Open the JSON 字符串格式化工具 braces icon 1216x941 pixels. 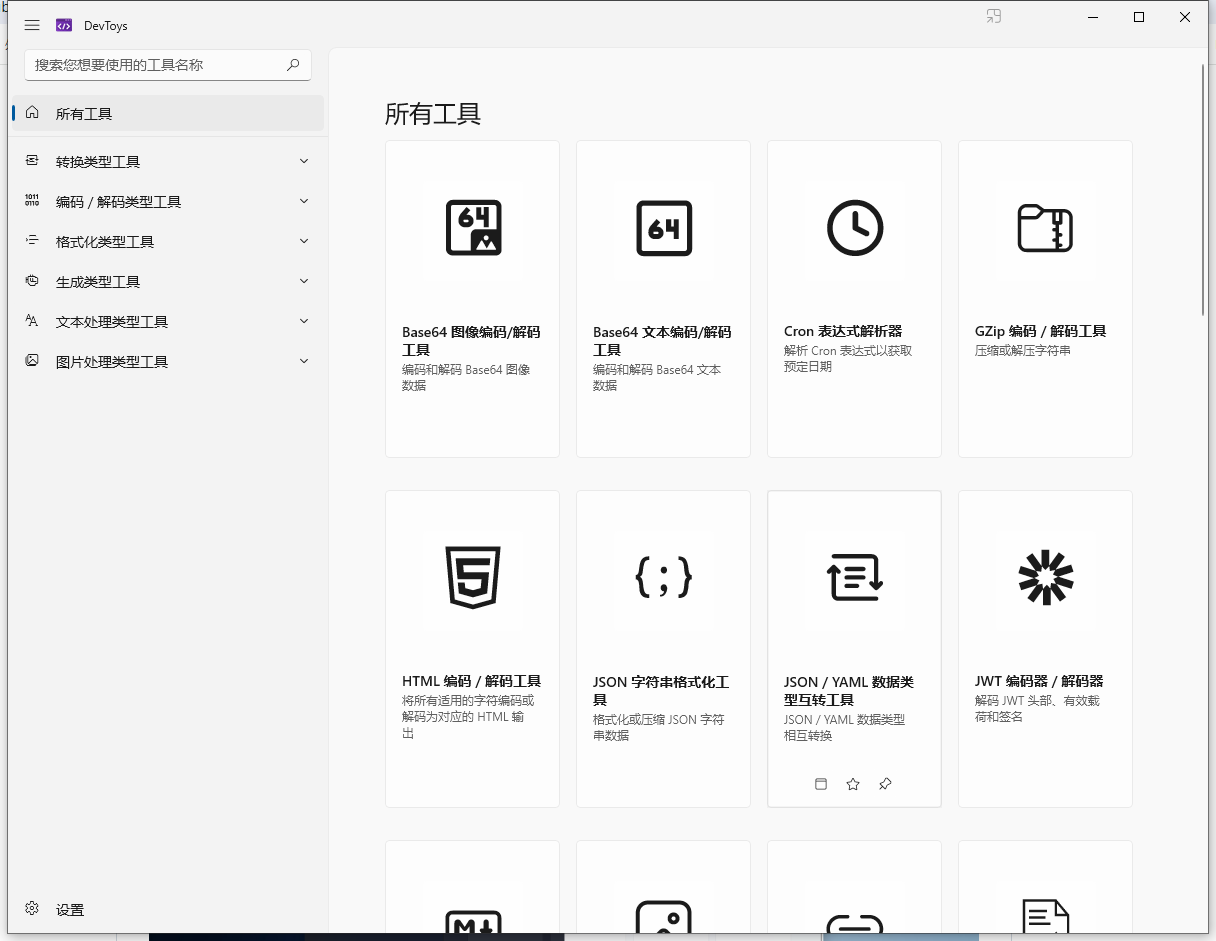664,577
